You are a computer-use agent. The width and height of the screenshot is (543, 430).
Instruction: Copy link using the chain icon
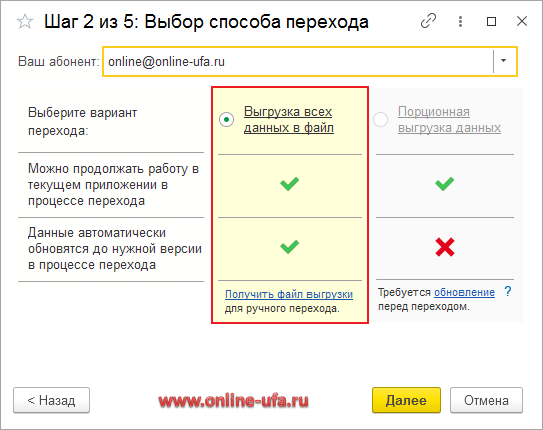pos(428,21)
